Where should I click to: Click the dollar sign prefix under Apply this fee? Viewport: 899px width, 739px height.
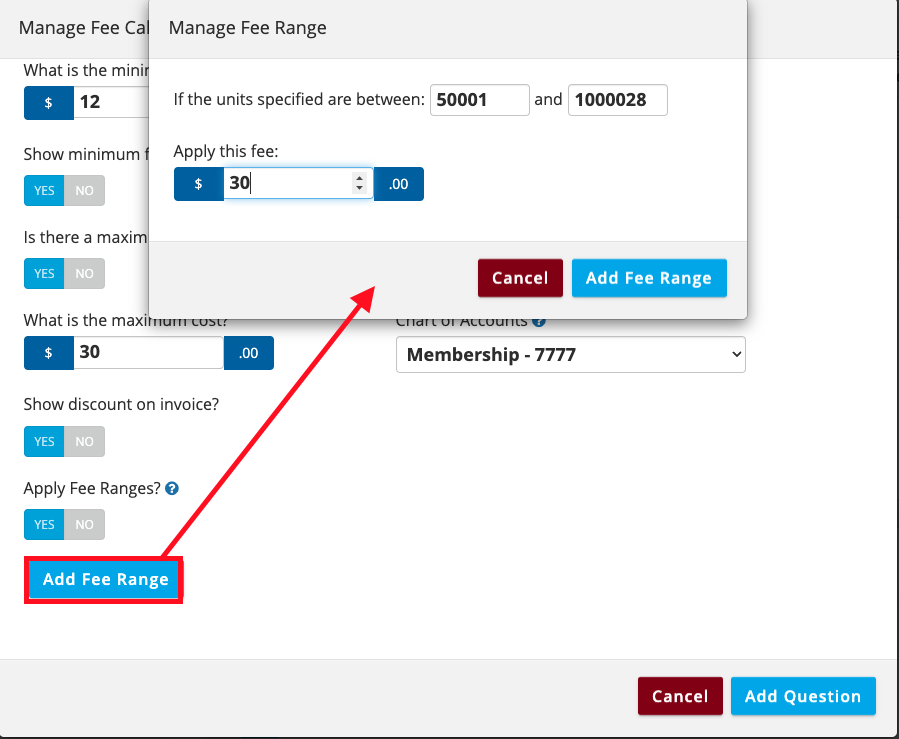(x=198, y=184)
